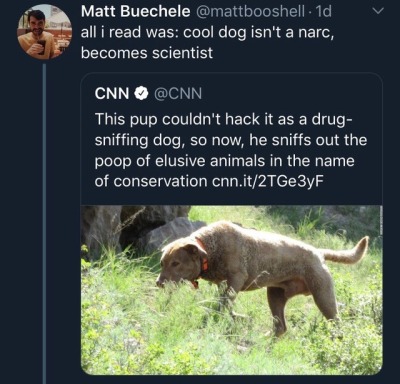Open the Matt Buechele display name link
Image resolution: width=400 pixels, height=384 pixels.
tap(135, 11)
